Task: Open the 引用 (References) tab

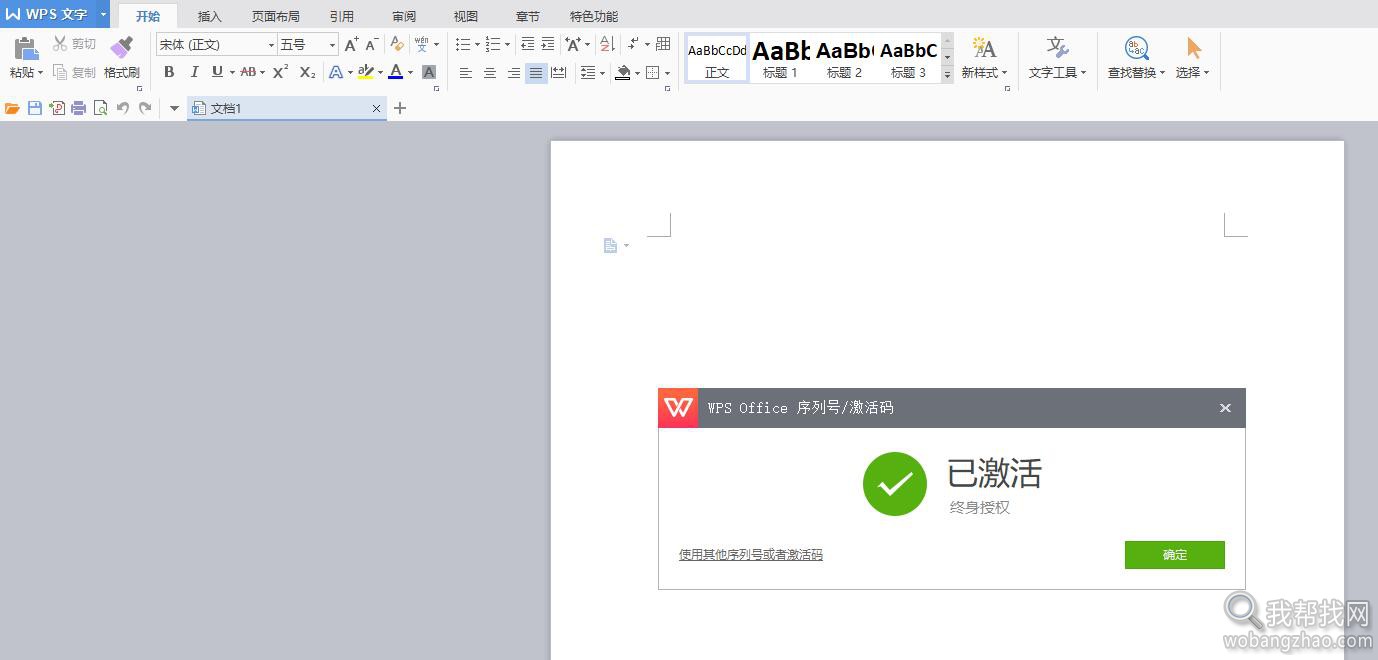Action: click(342, 16)
